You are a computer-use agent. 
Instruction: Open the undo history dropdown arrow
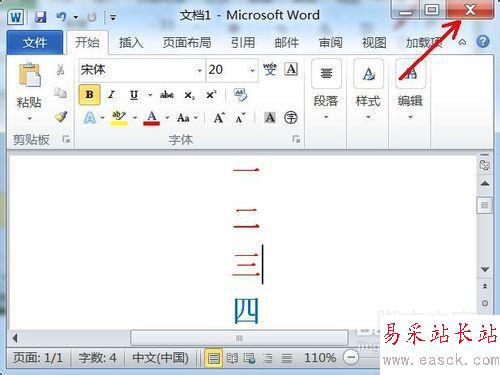(76, 17)
